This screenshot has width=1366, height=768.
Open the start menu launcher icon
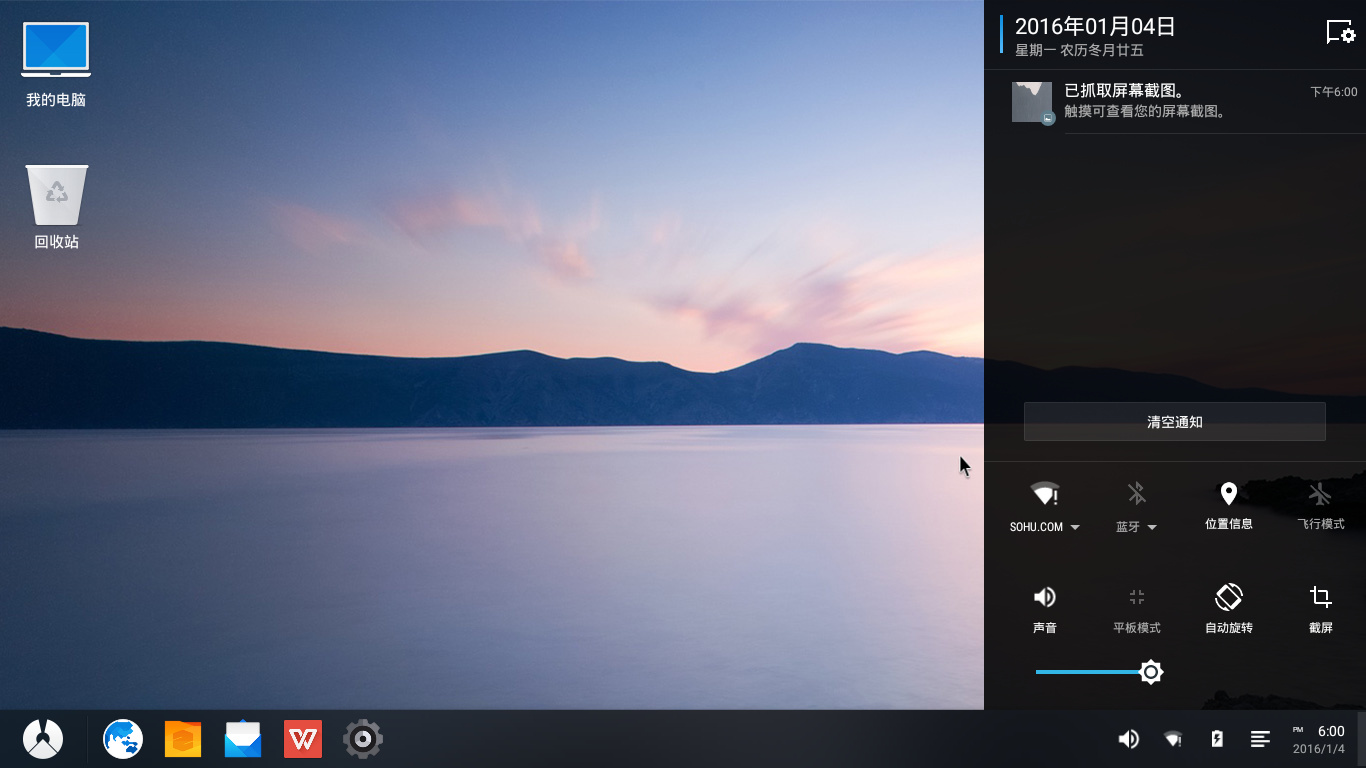tap(43, 739)
